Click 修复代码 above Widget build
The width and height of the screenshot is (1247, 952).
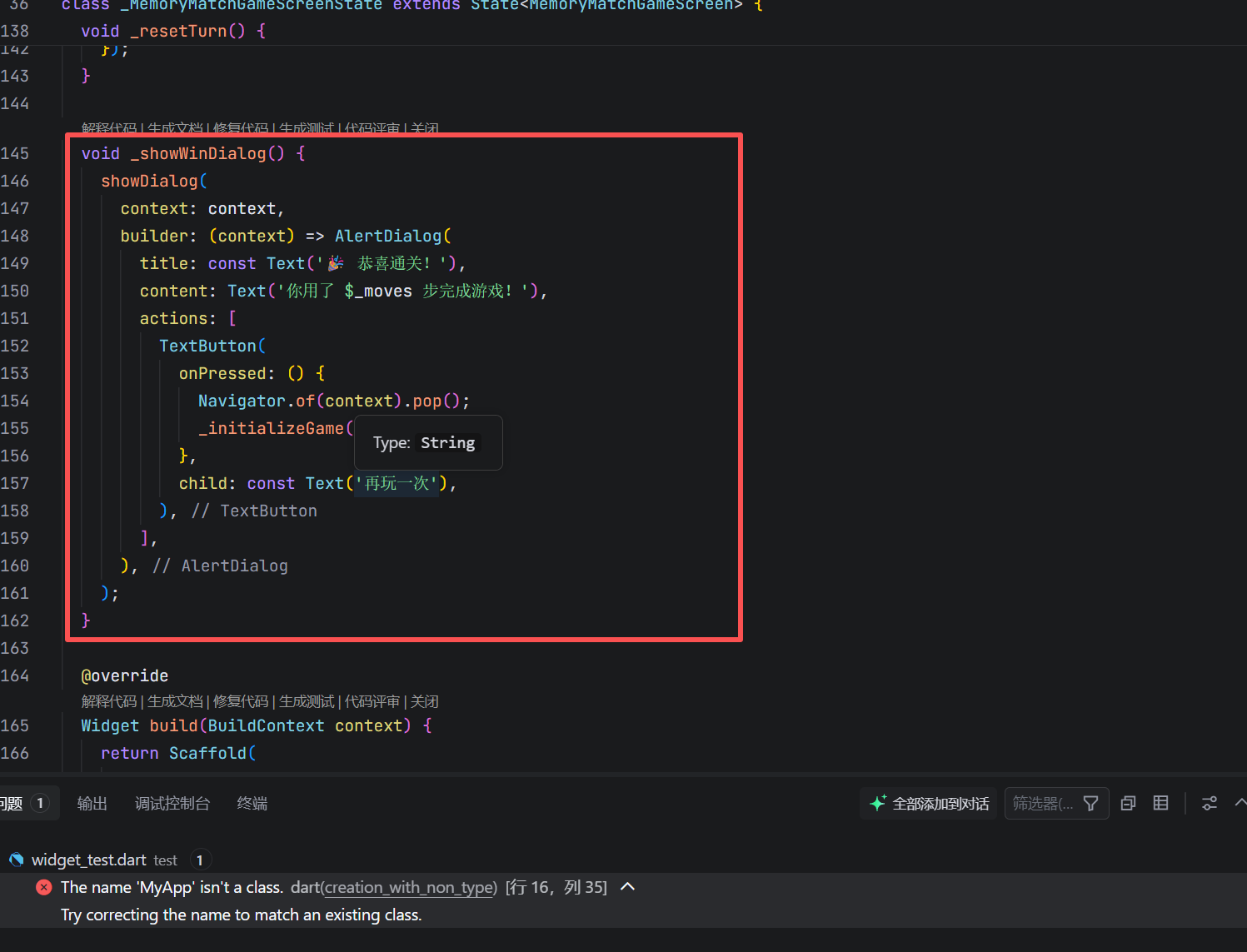(x=241, y=701)
